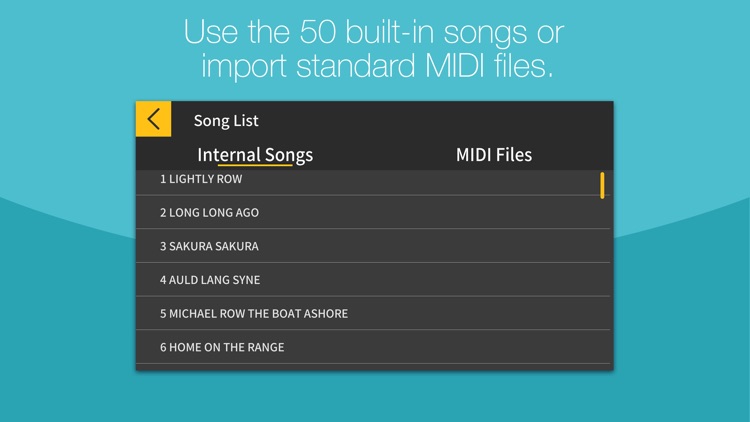Load song 4 AULD LANG SYNE

(x=373, y=279)
